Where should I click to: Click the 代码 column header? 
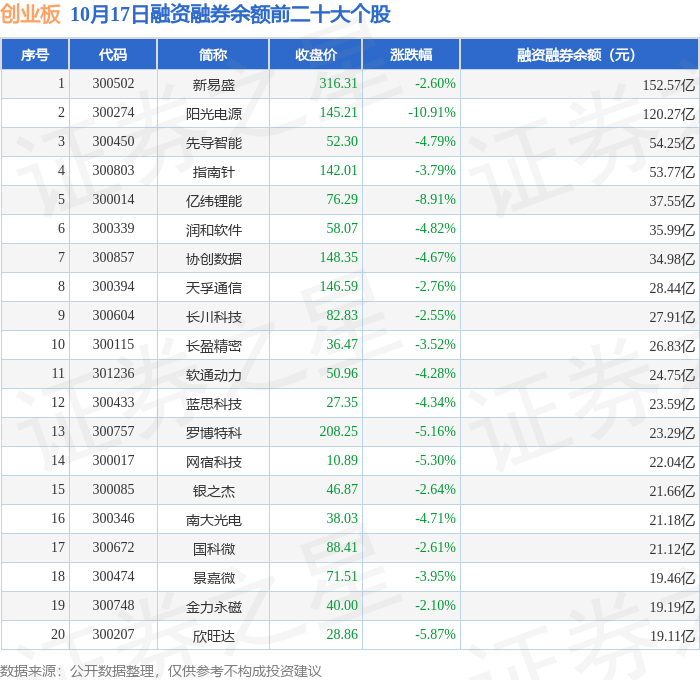113,54
